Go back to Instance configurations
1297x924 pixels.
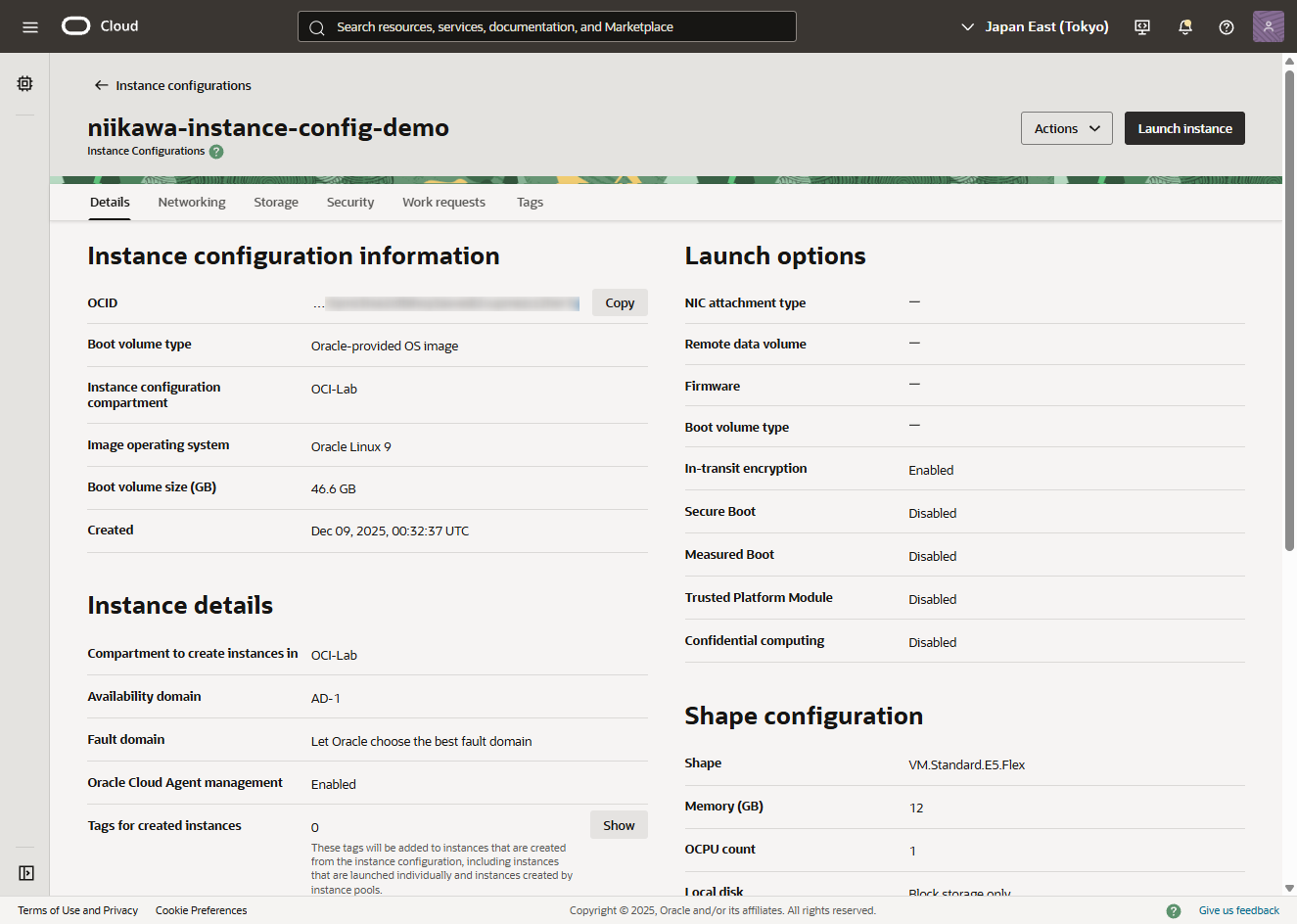pyautogui.click(x=172, y=85)
